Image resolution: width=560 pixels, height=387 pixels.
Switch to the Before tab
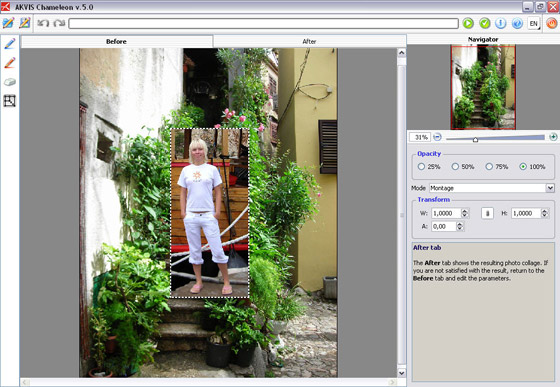coord(116,41)
